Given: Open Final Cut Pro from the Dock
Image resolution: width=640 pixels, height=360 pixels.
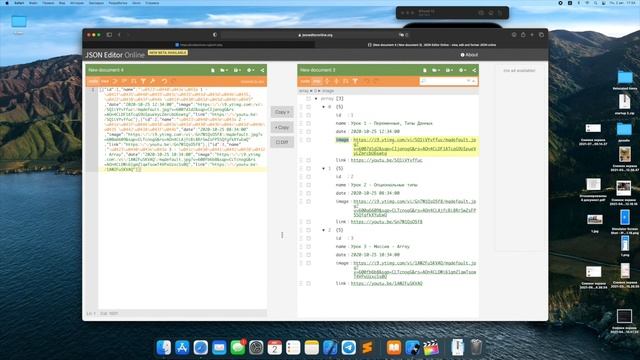Looking at the screenshot, I should pos(431,347).
